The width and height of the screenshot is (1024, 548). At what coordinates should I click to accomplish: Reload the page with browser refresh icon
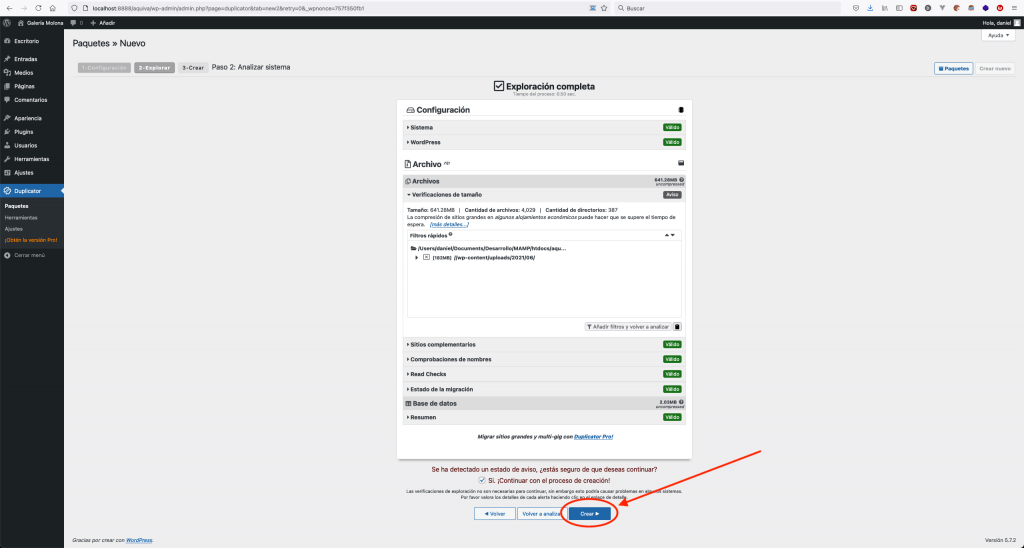click(37, 8)
